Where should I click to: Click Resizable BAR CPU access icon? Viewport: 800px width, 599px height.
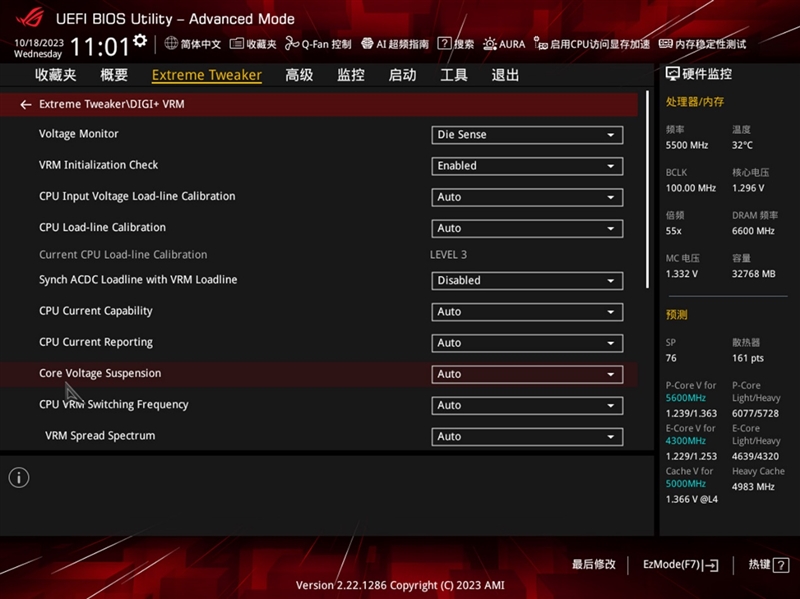pyautogui.click(x=541, y=44)
